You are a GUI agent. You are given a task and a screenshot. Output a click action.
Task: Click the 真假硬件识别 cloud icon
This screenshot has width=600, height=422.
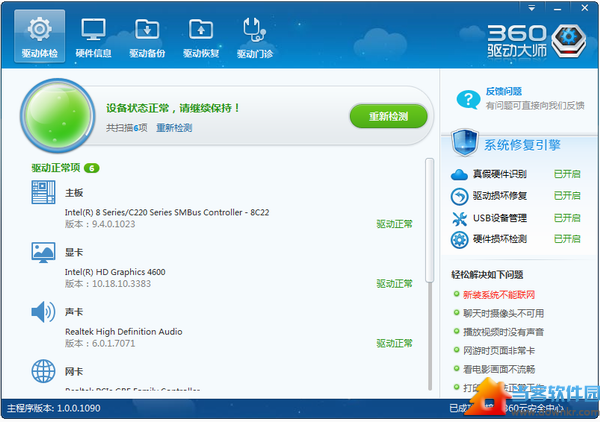pyautogui.click(x=459, y=174)
